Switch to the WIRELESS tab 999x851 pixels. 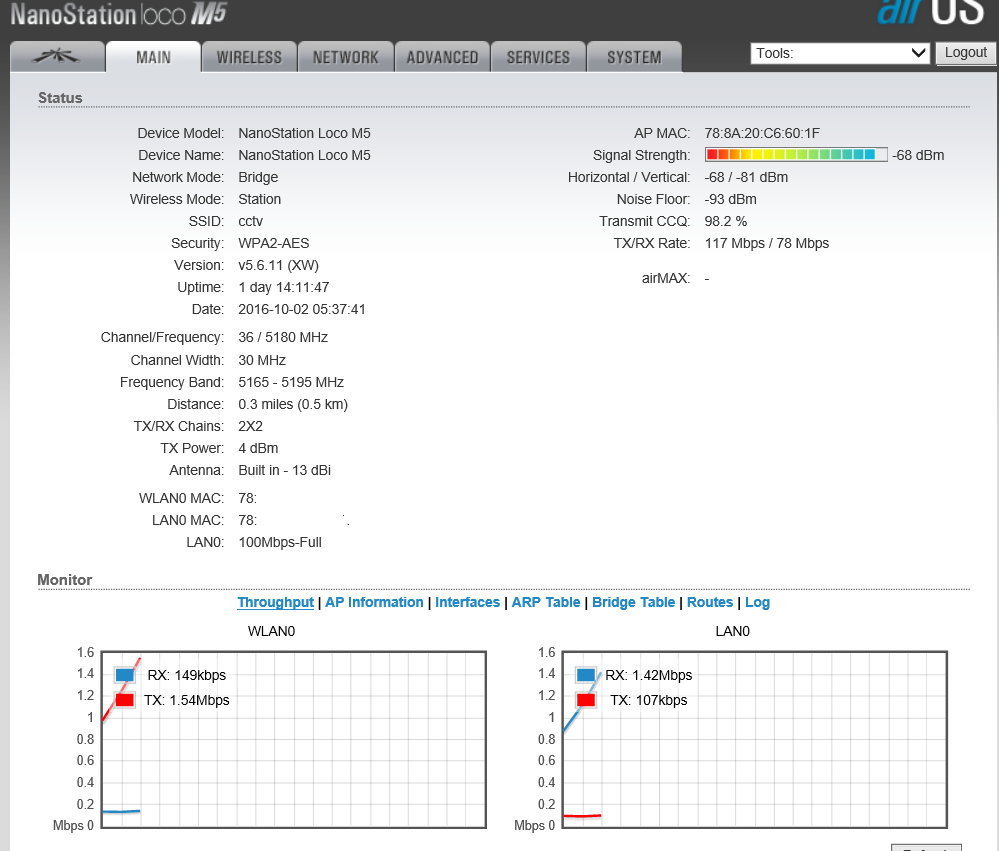pyautogui.click(x=249, y=57)
